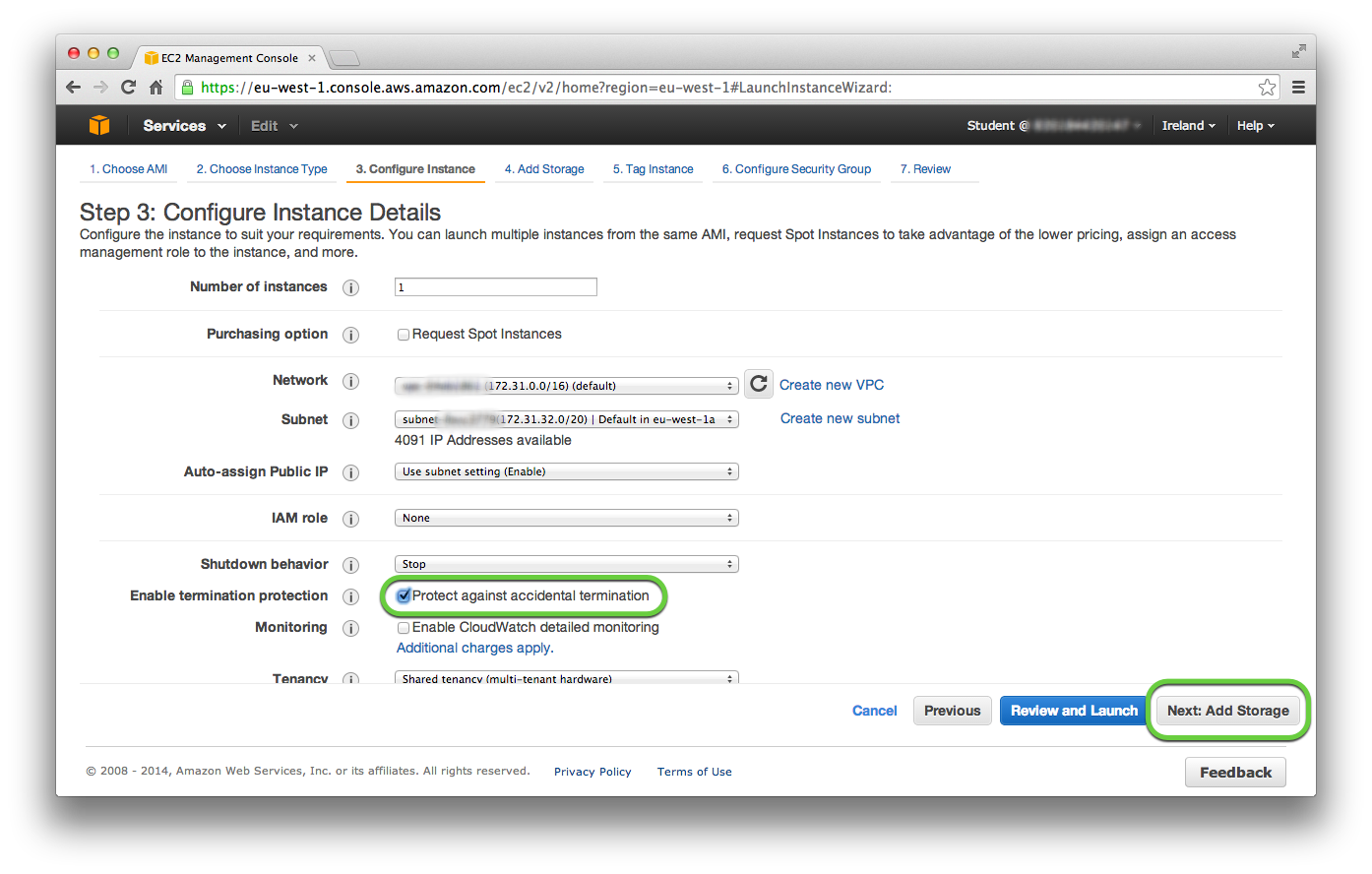Open the browser home page icon

click(156, 87)
